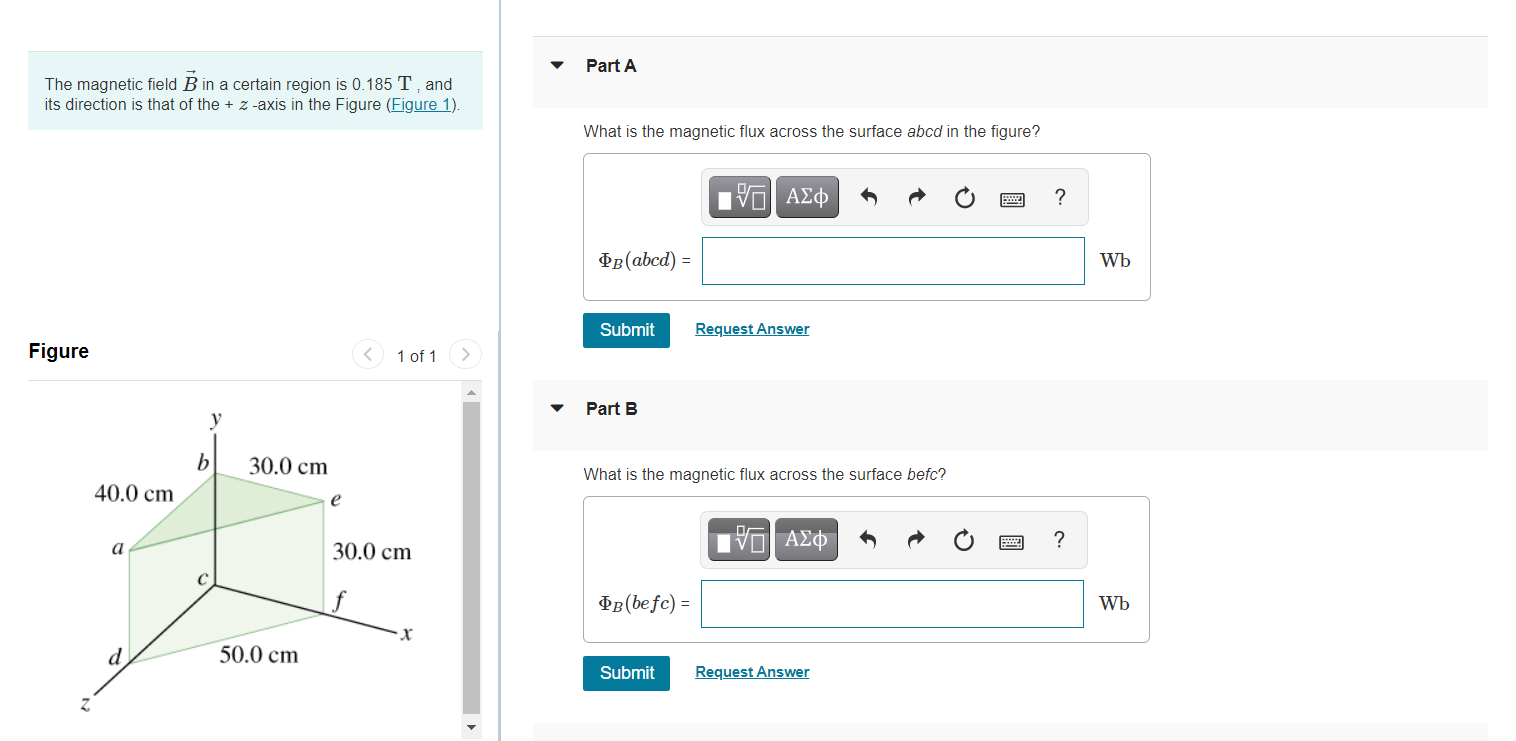Go to previous figure arrow

[x=368, y=355]
